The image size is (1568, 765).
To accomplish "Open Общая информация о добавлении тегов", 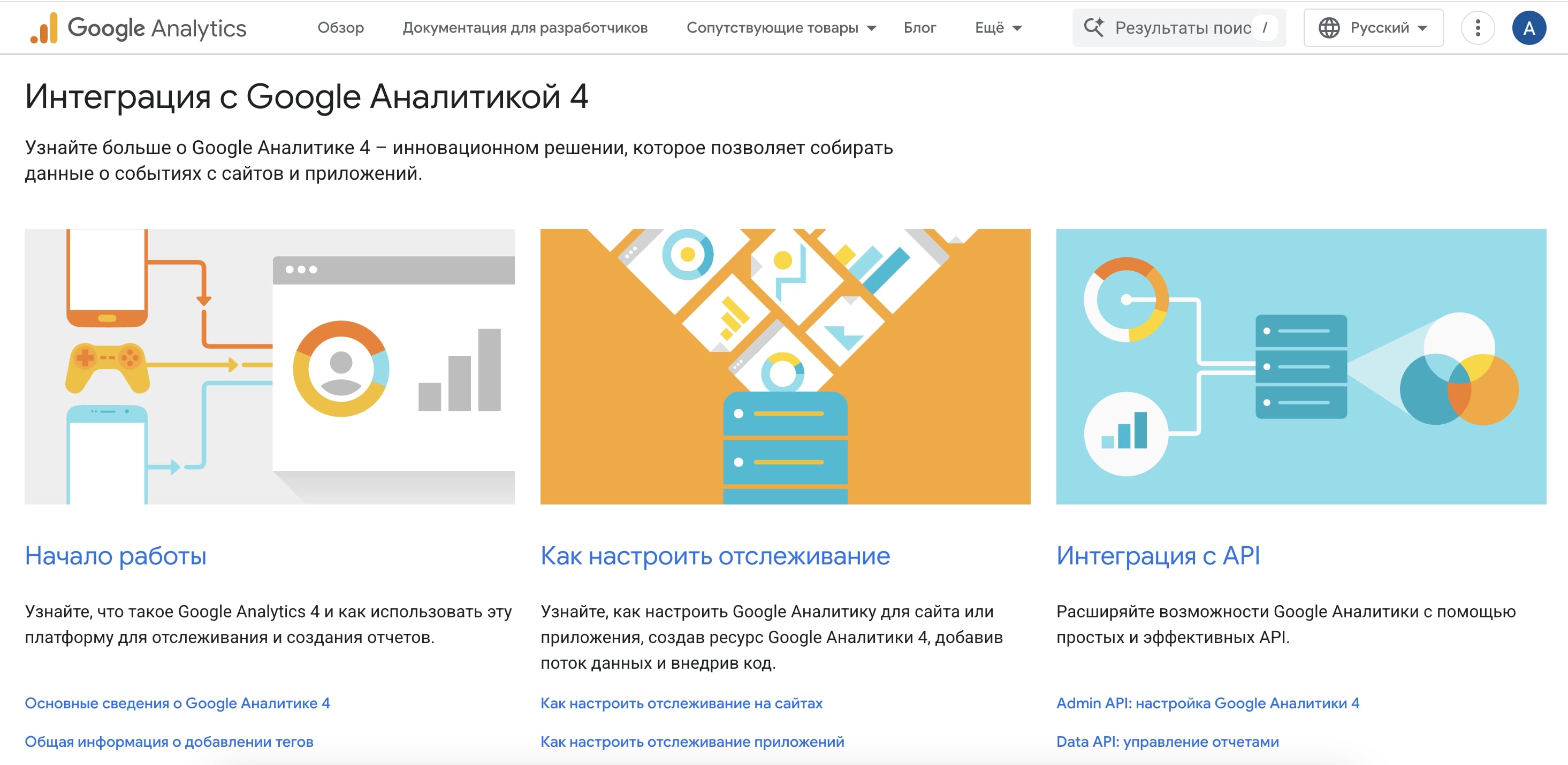I will [x=169, y=741].
